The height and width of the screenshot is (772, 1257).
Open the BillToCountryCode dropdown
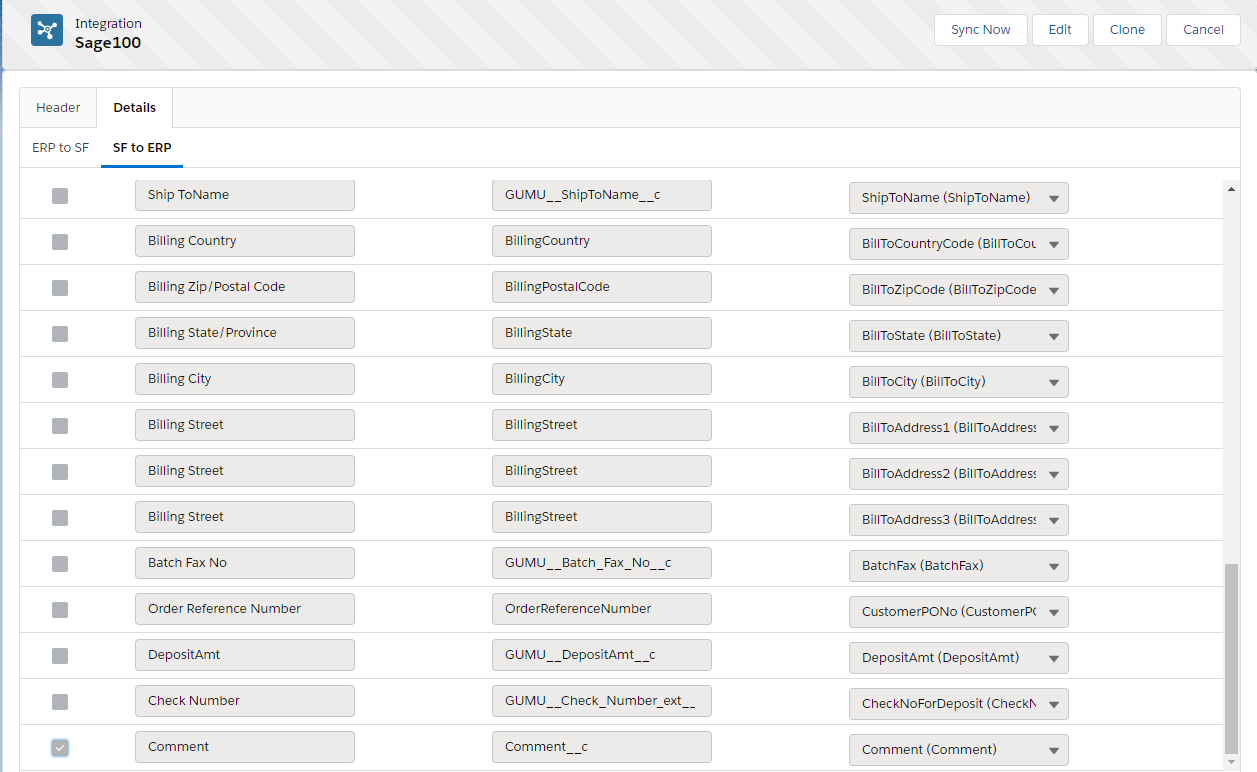click(x=958, y=244)
